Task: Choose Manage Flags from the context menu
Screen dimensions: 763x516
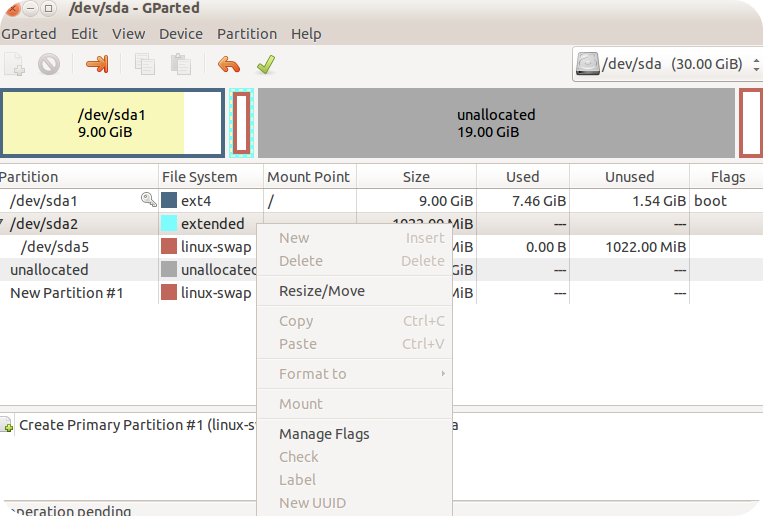Action: click(x=354, y=434)
